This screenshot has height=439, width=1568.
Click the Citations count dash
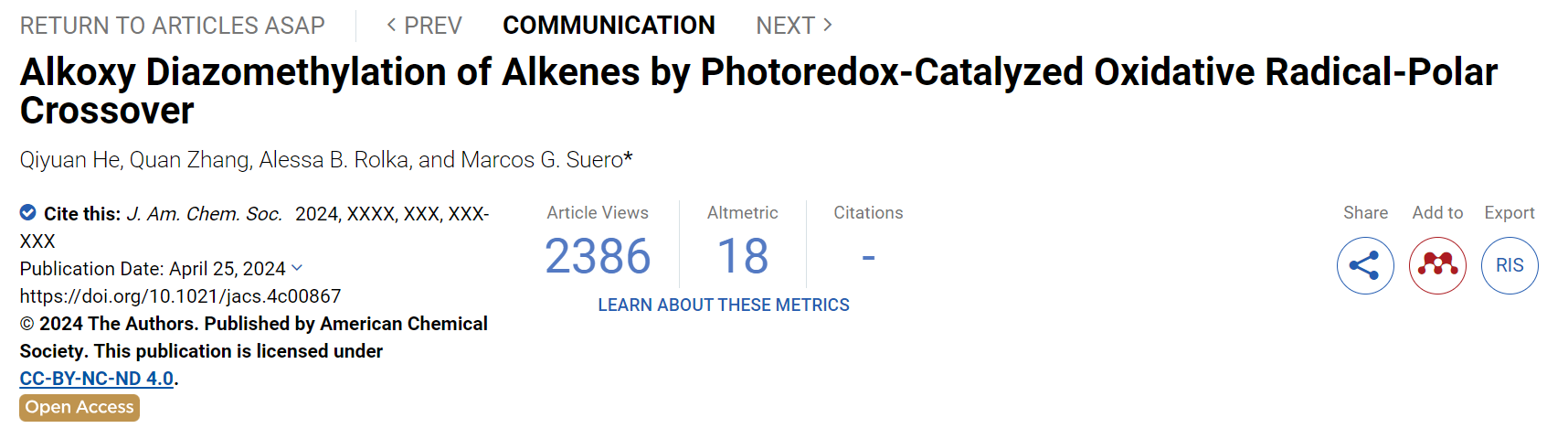[x=868, y=258]
